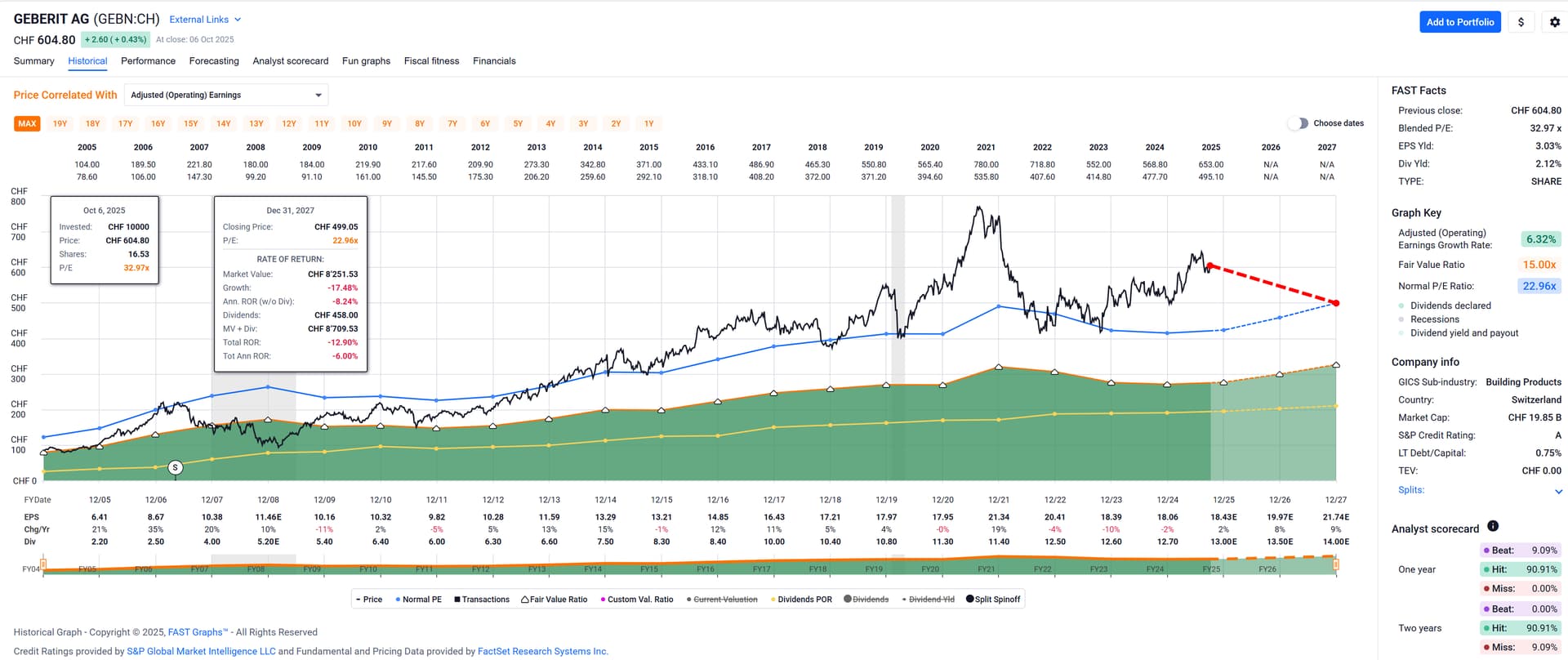Enable the Choose dates switch

click(1297, 123)
